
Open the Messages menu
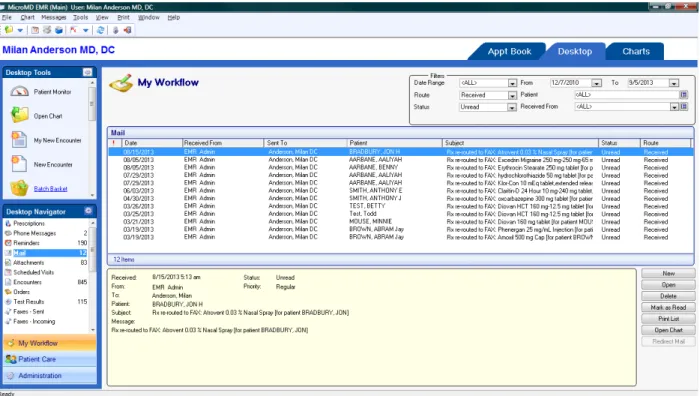pos(54,17)
